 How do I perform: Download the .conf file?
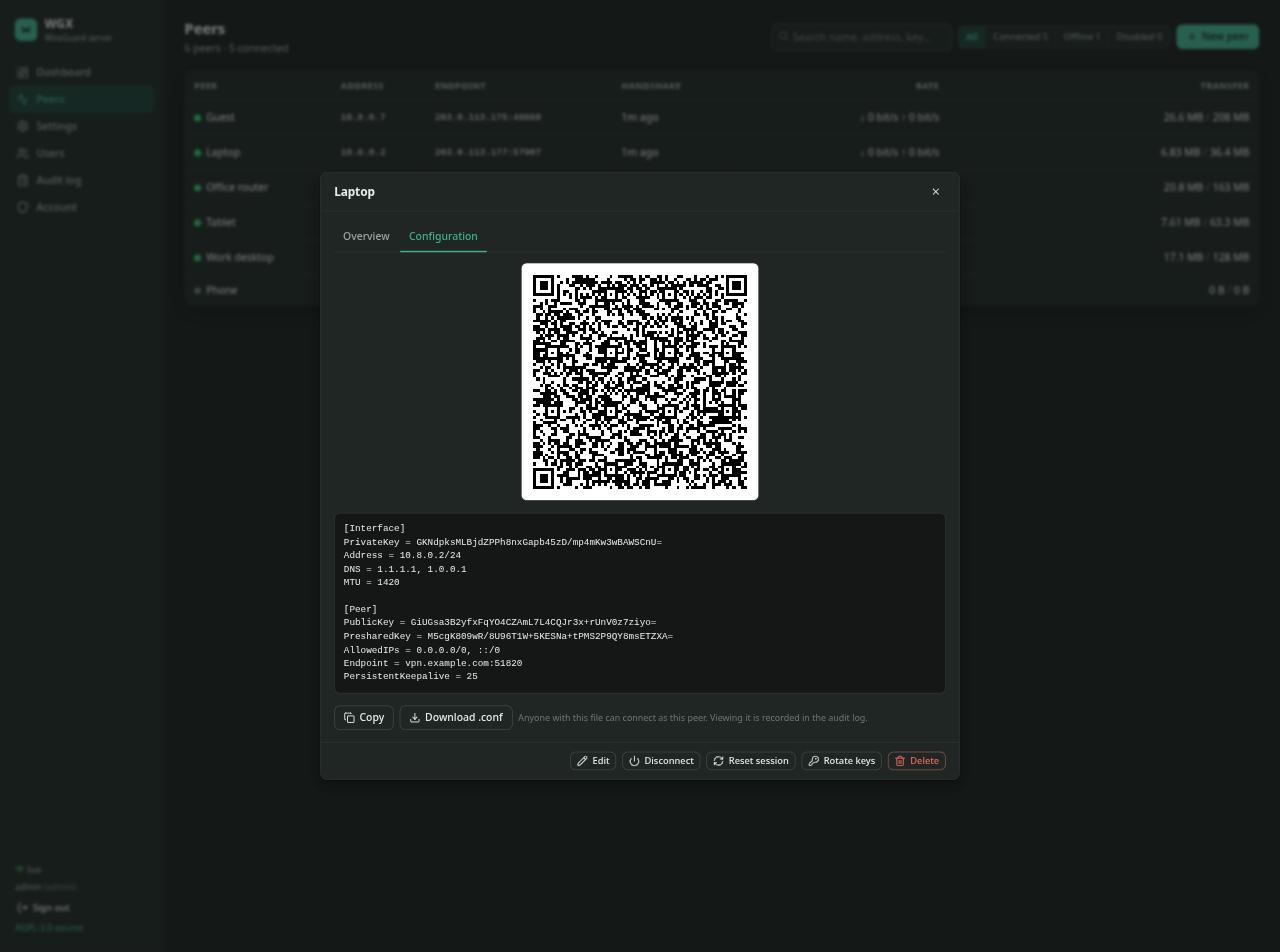tap(456, 718)
